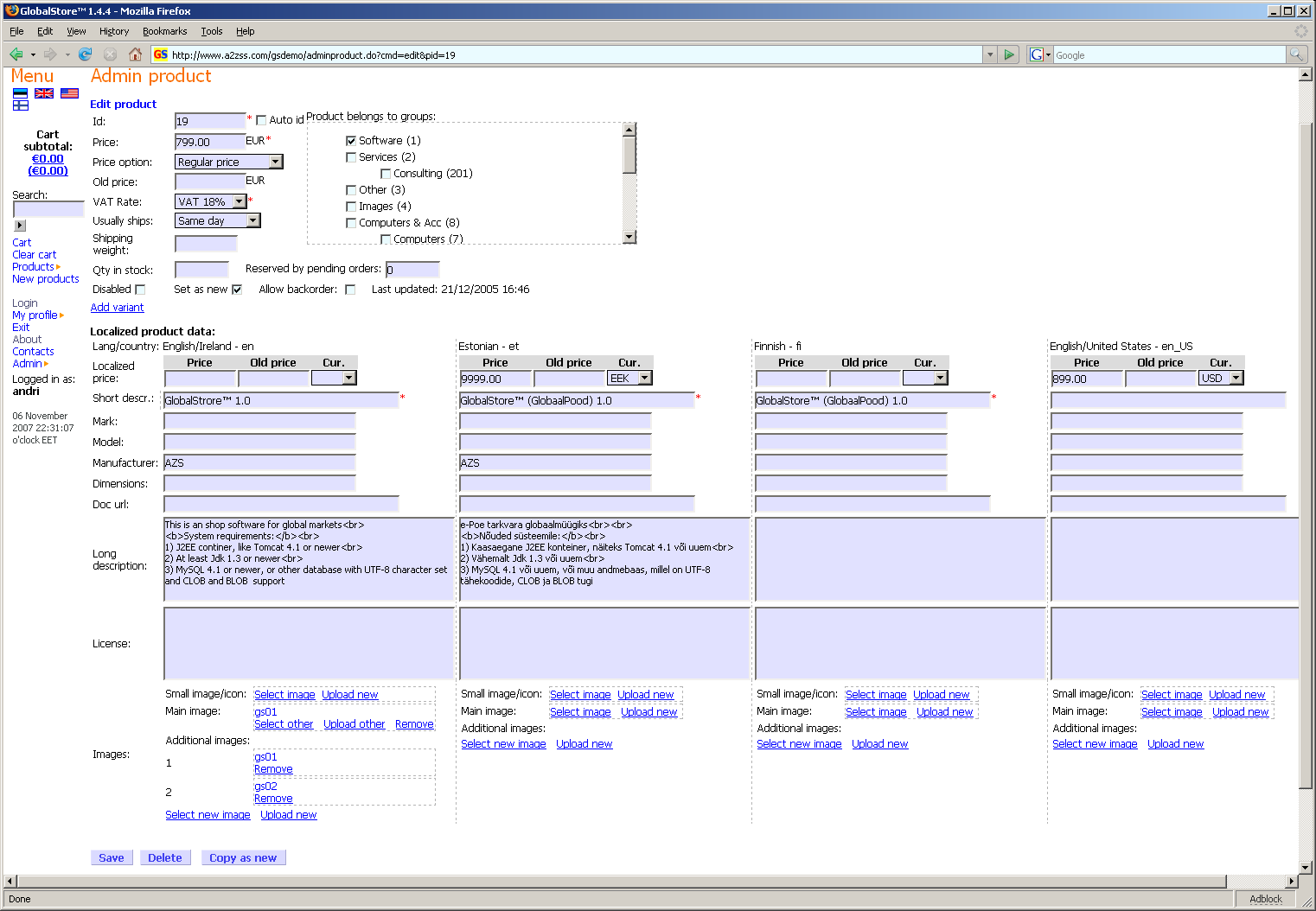The height and width of the screenshot is (911, 1316).
Task: Open the Forward history dropdown arrow
Action: (x=67, y=54)
